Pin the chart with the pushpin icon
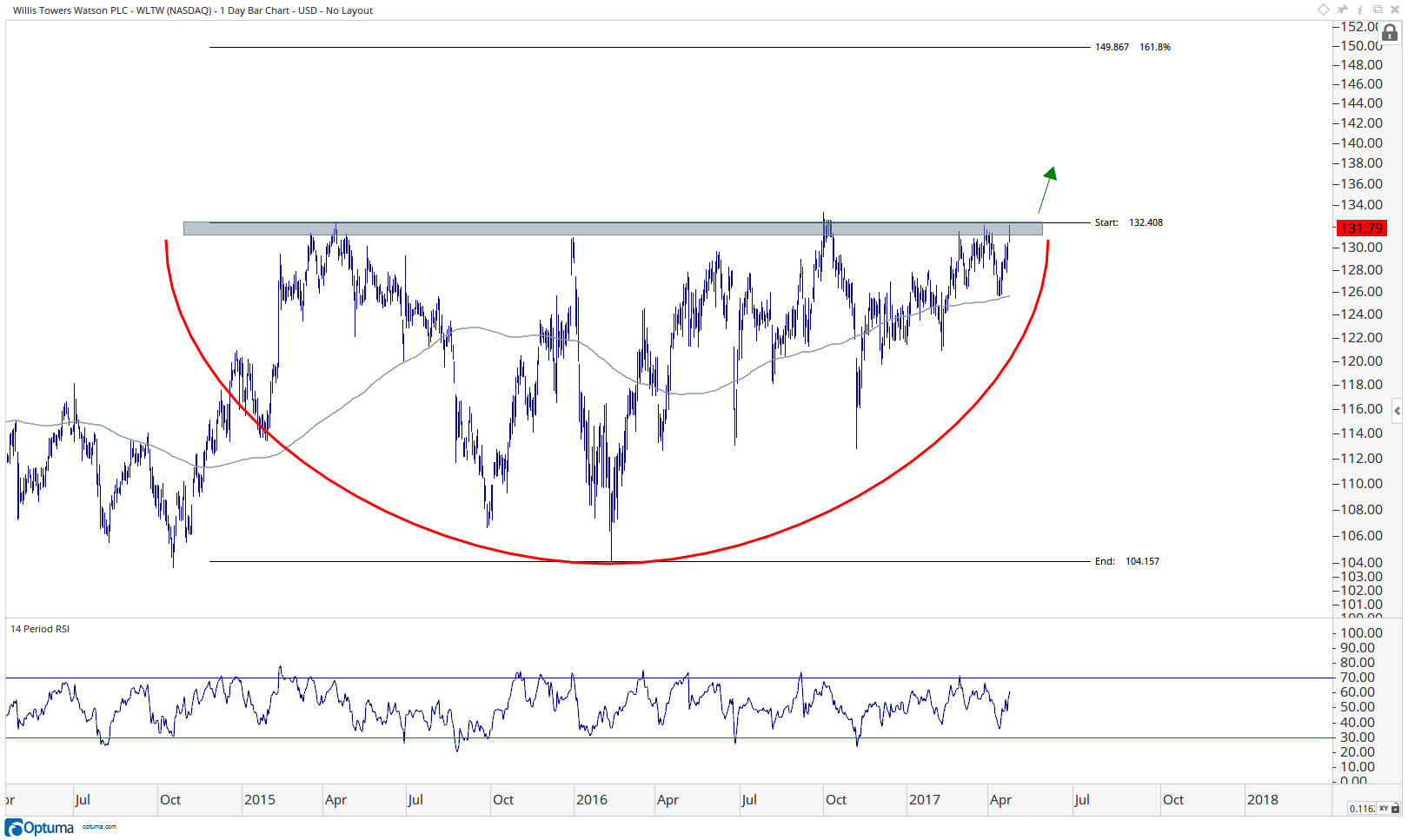 coord(1343,10)
